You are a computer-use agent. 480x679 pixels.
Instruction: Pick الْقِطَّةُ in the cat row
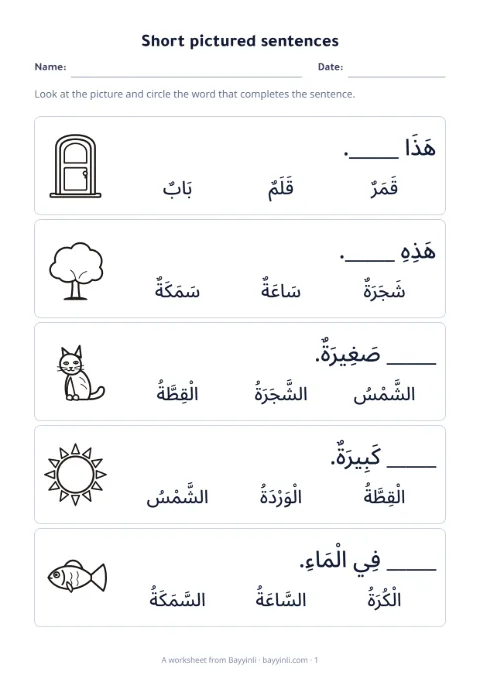point(178,392)
